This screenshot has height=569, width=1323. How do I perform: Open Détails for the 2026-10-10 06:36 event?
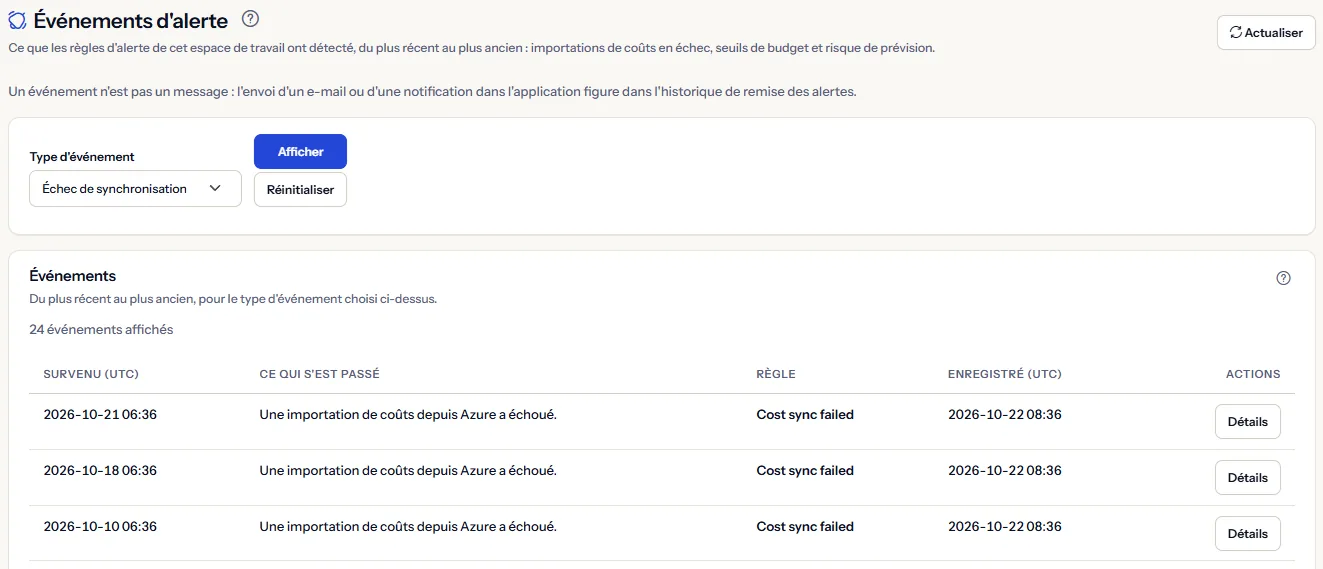1247,534
